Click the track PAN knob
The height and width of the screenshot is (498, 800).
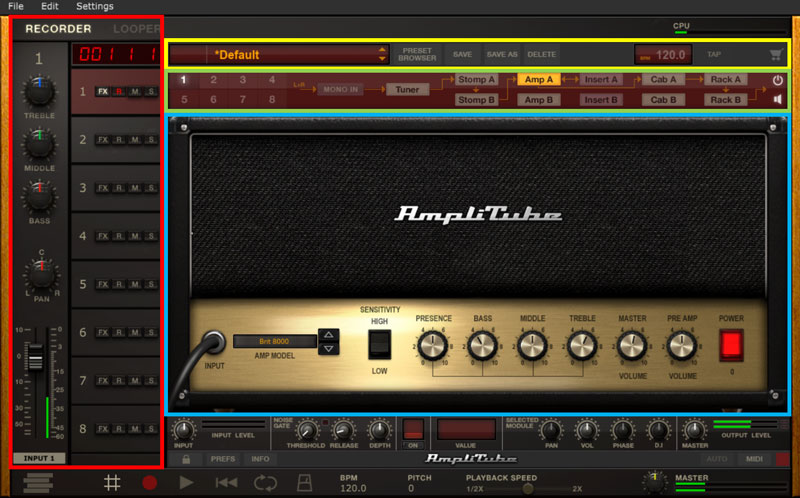point(41,275)
